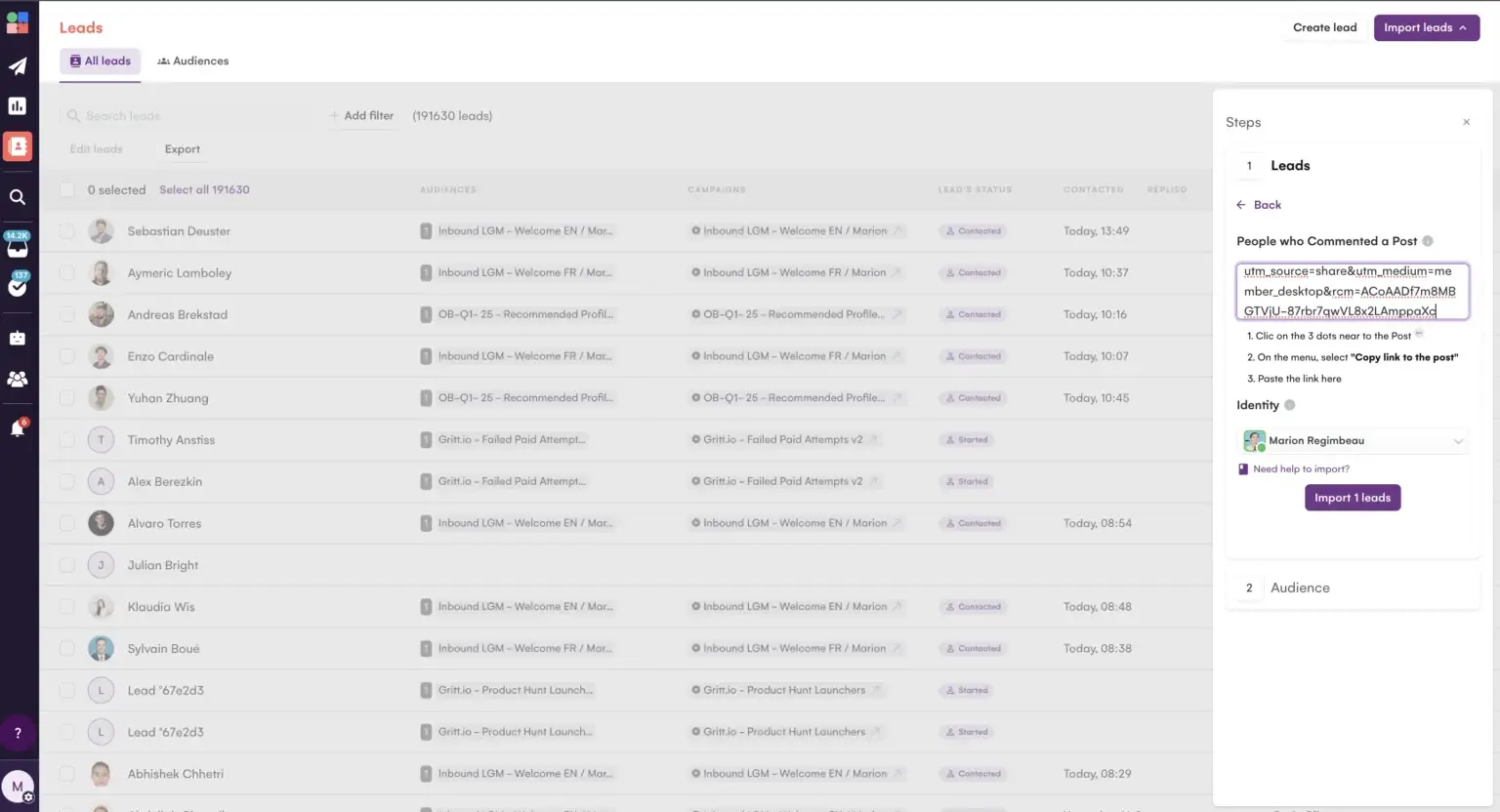Screen dimensions: 1500x812
Task: Click info icon beside People who Commented
Action: point(1428,241)
